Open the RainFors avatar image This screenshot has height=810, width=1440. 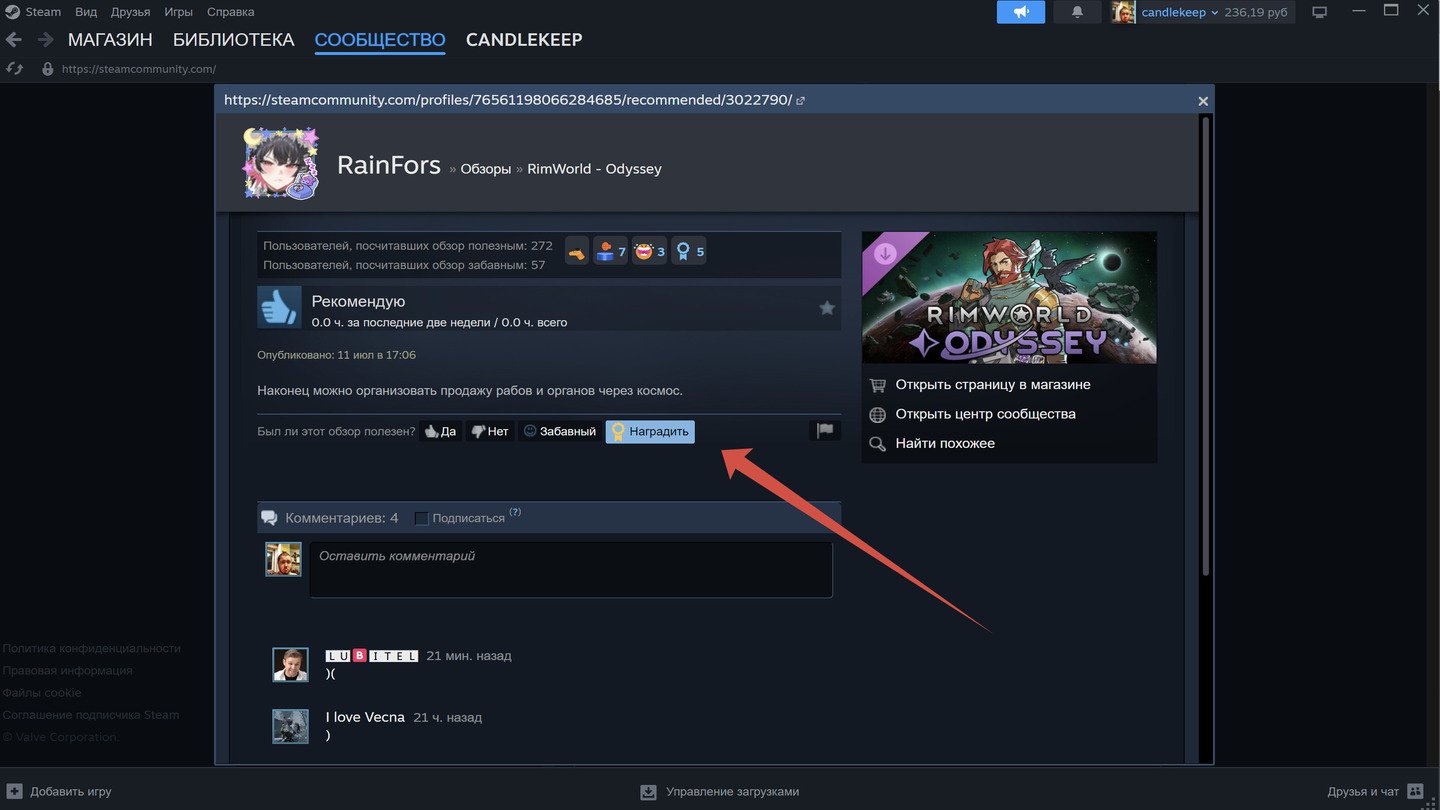[281, 163]
